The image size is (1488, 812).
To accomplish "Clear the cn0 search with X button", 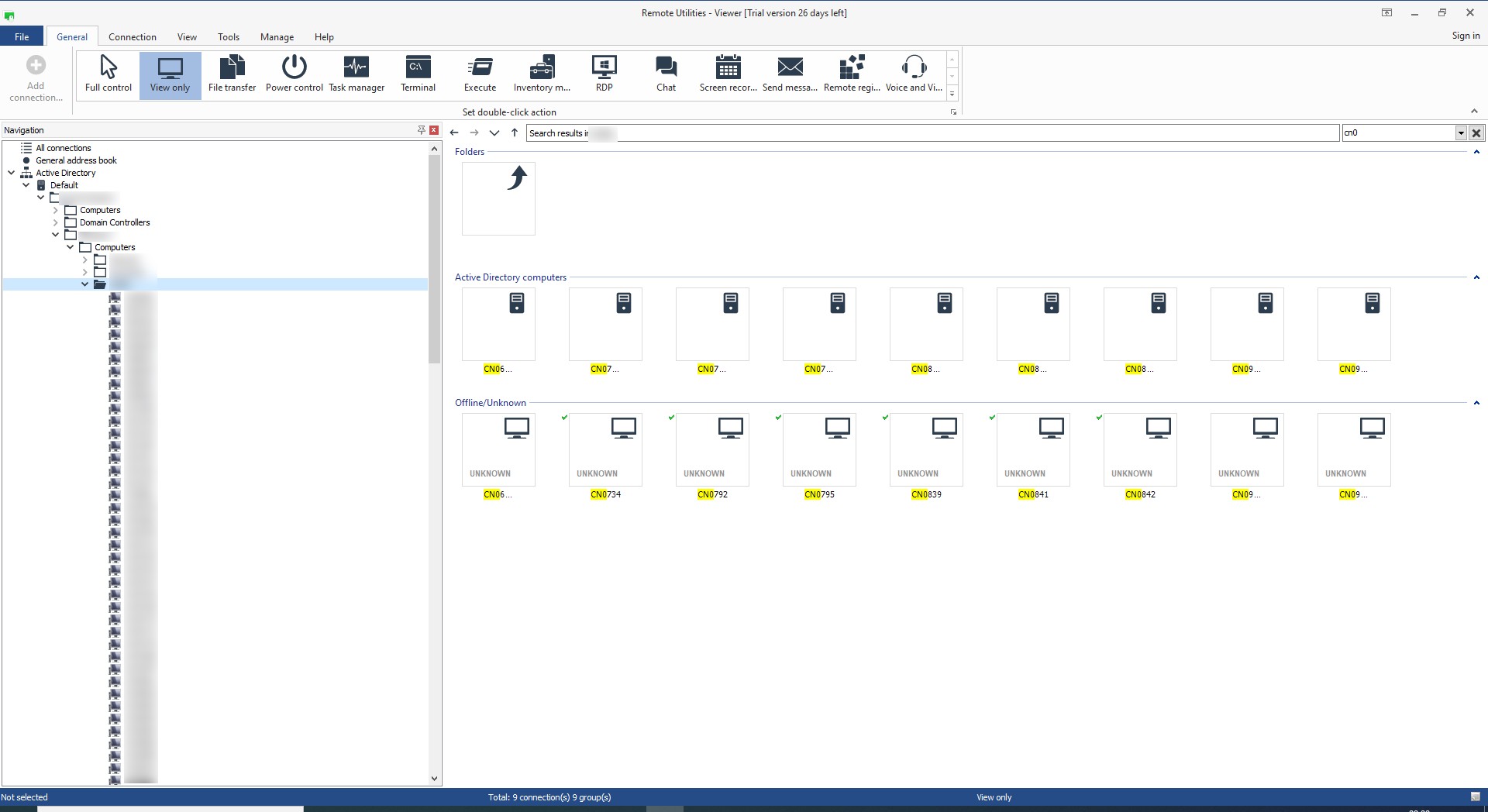I will tap(1476, 133).
